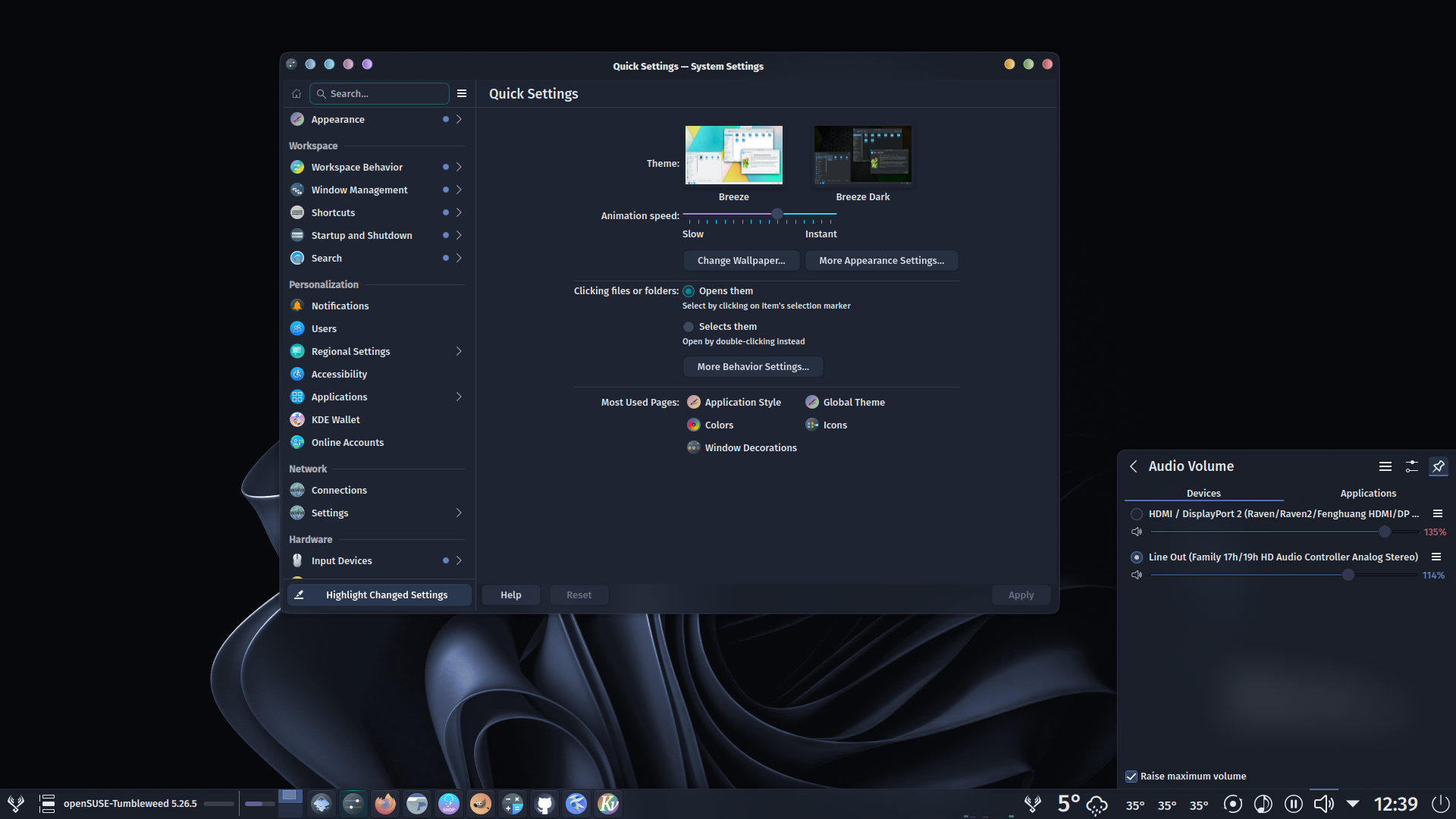Click the System Settings taskbar icon

point(353,804)
